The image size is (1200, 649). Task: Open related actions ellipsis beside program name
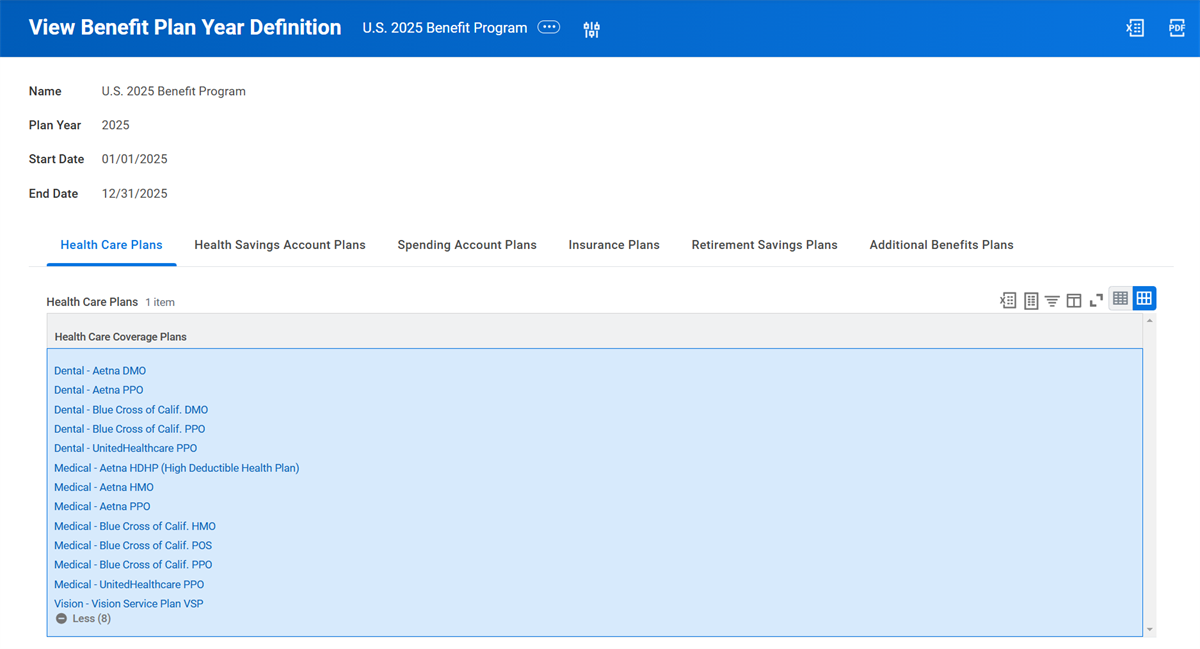[549, 28]
